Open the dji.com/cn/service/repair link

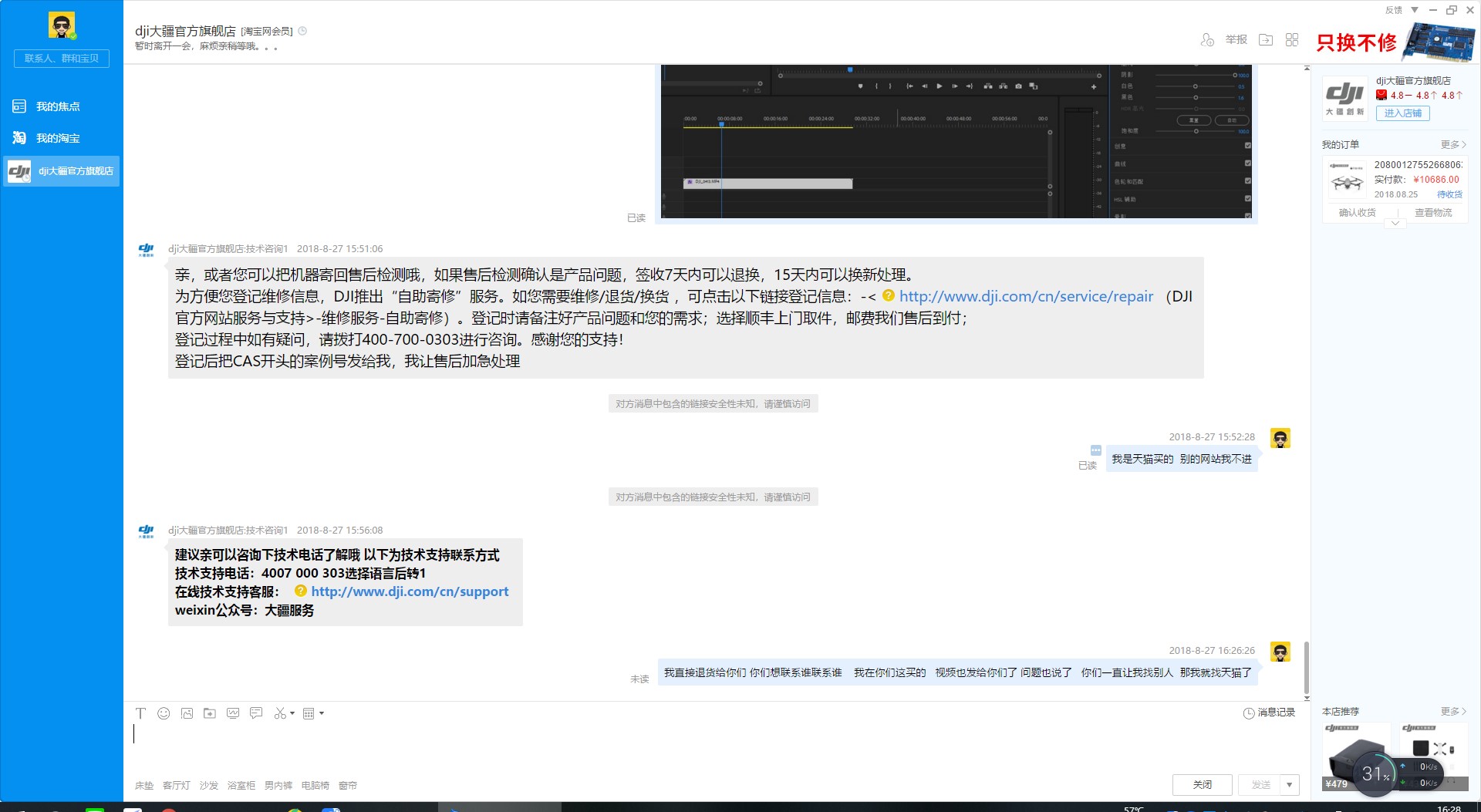(1026, 296)
